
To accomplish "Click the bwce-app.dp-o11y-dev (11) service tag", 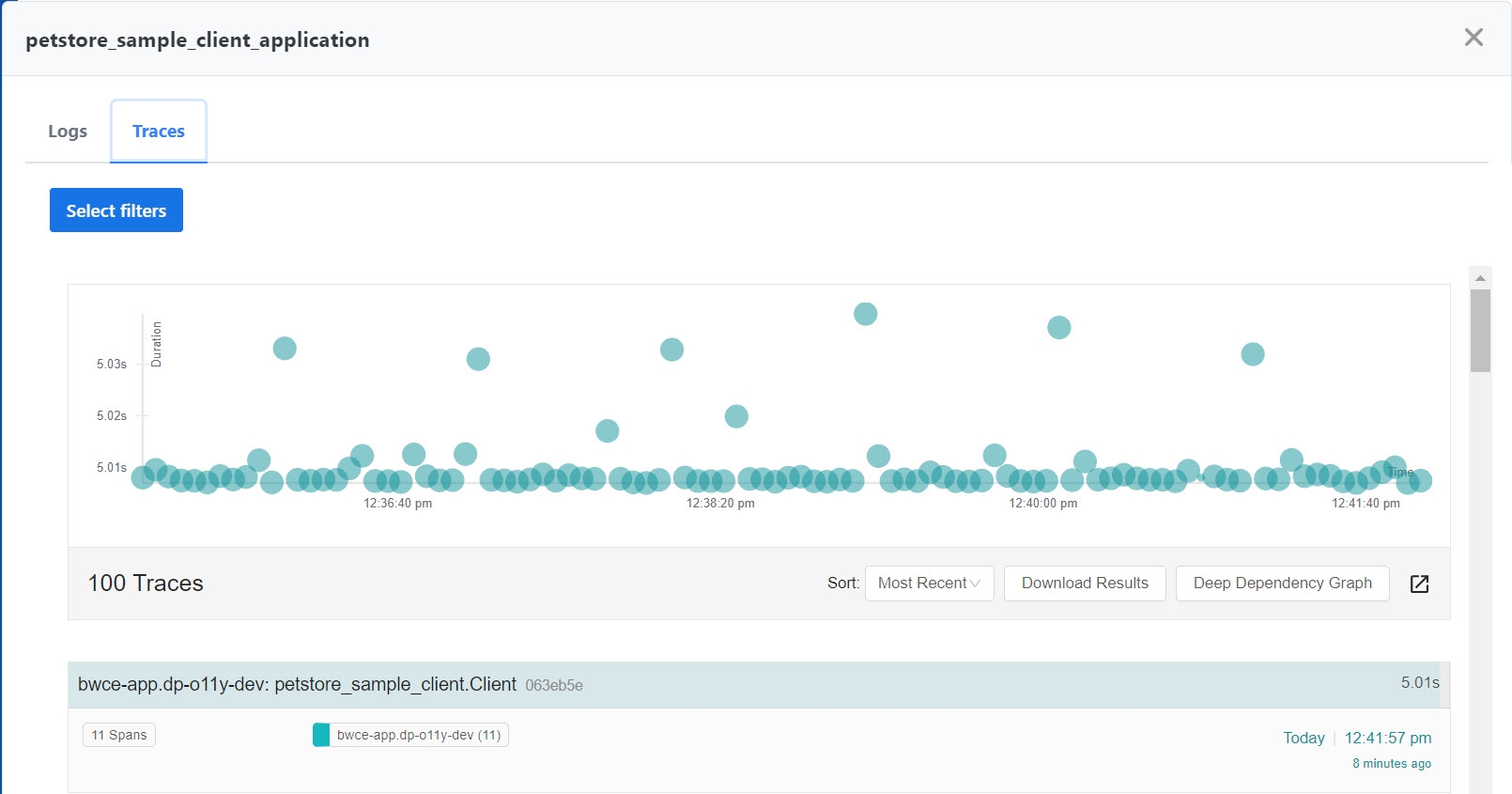I will click(419, 735).
